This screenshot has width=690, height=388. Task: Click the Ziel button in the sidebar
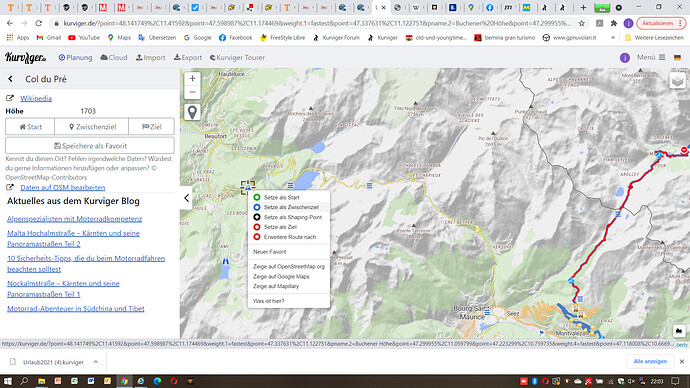pyautogui.click(x=151, y=127)
